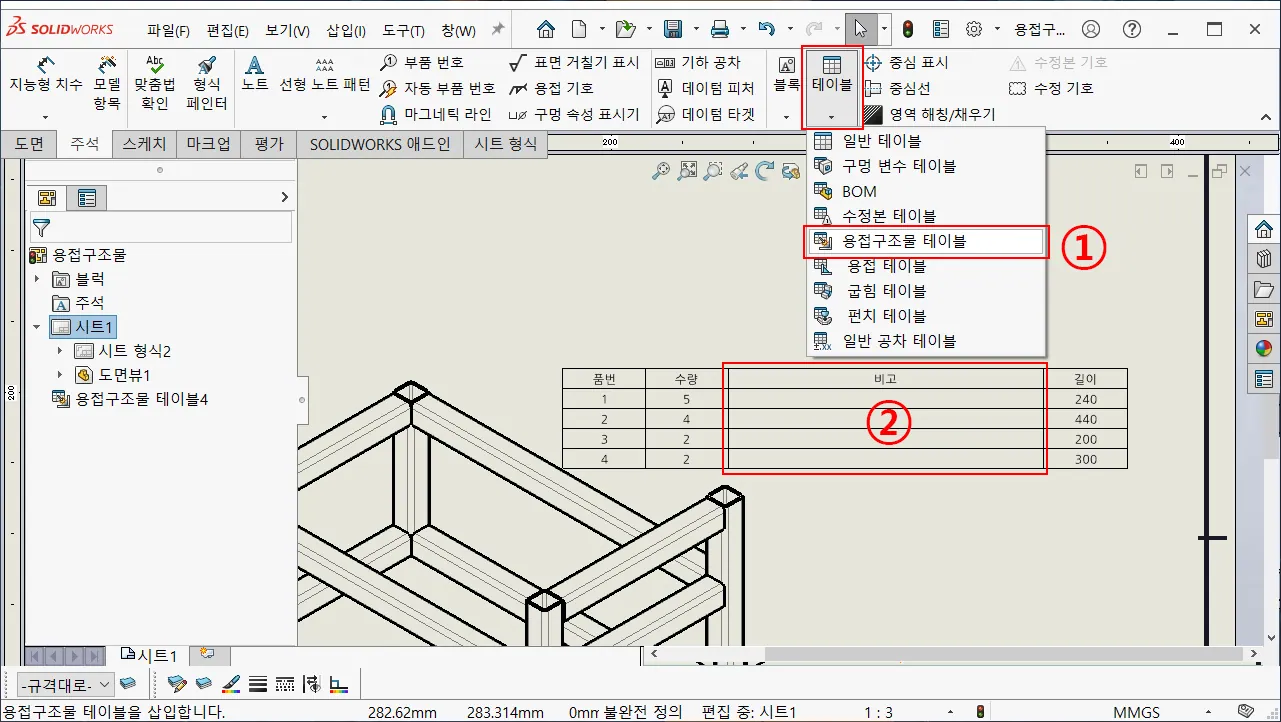The height and width of the screenshot is (722, 1281).
Task: Create a new document icon
Action: [579, 29]
